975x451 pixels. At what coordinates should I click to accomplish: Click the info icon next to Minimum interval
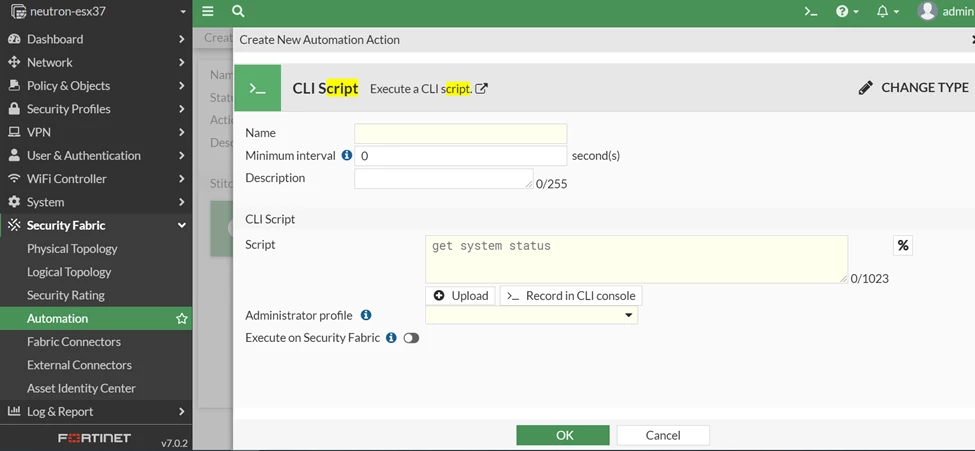click(x=347, y=156)
